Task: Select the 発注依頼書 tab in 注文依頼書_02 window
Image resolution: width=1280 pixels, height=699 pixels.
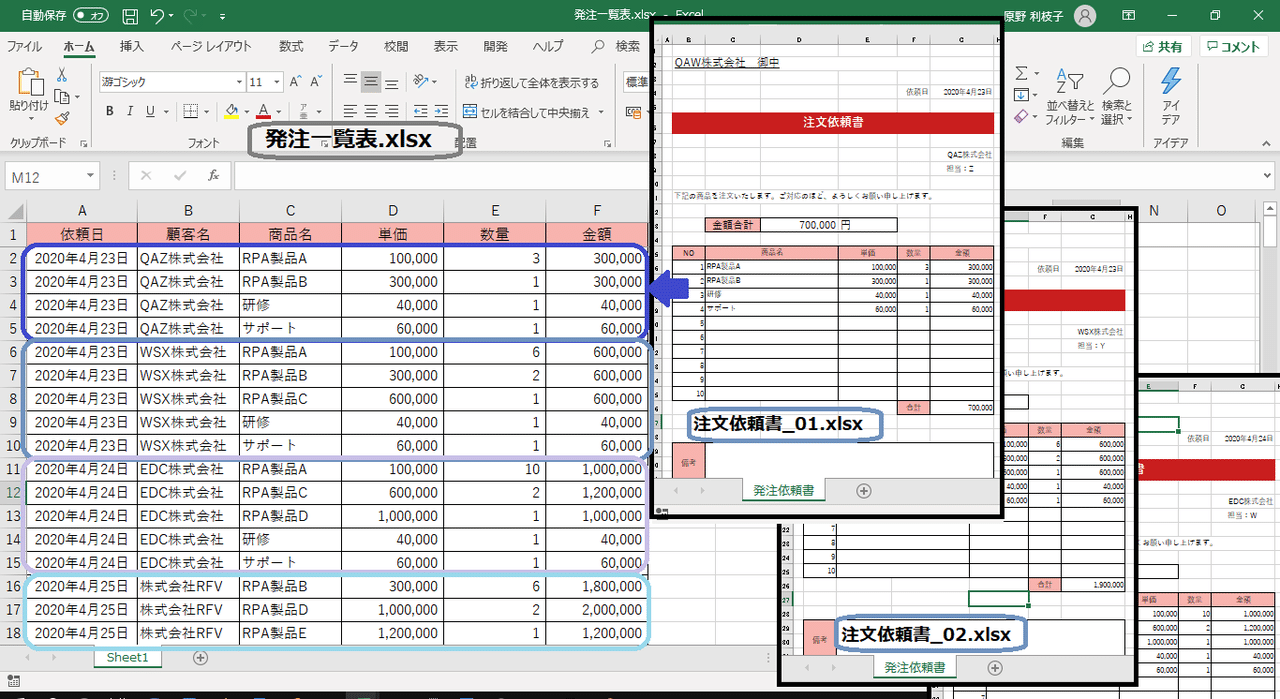Action: (x=913, y=667)
